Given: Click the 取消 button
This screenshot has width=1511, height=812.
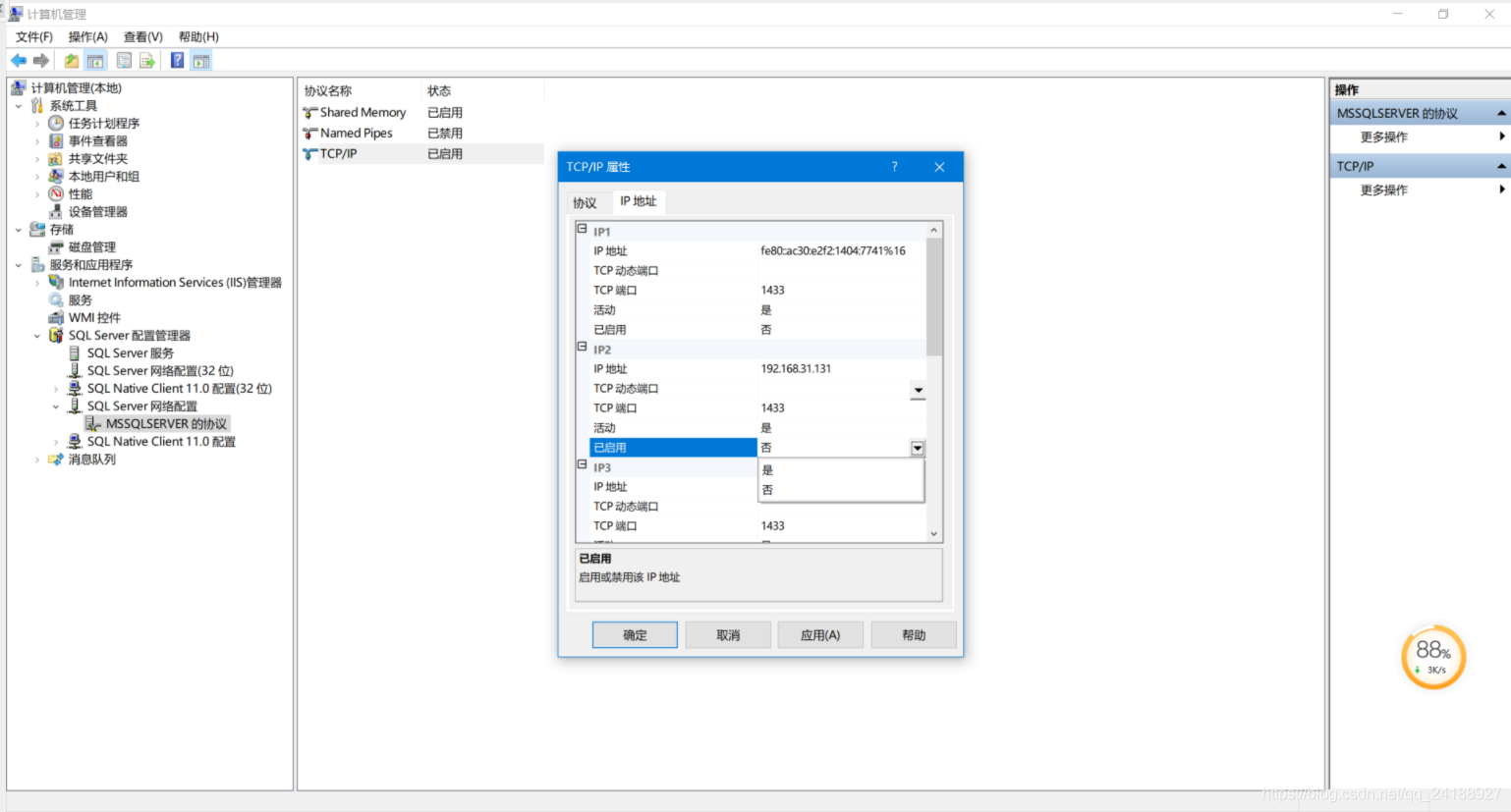Looking at the screenshot, I should [x=728, y=635].
